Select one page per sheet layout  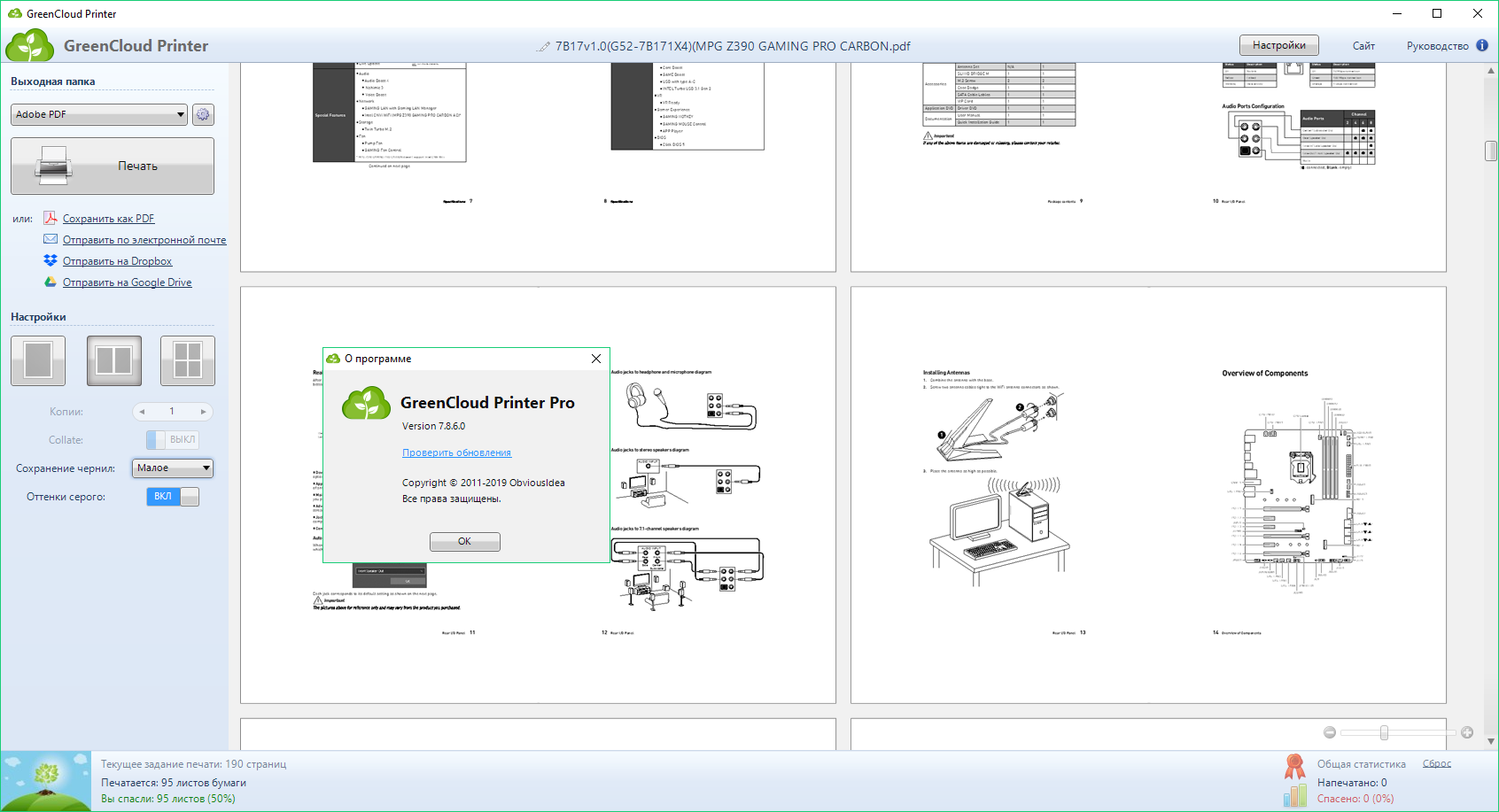click(x=38, y=360)
